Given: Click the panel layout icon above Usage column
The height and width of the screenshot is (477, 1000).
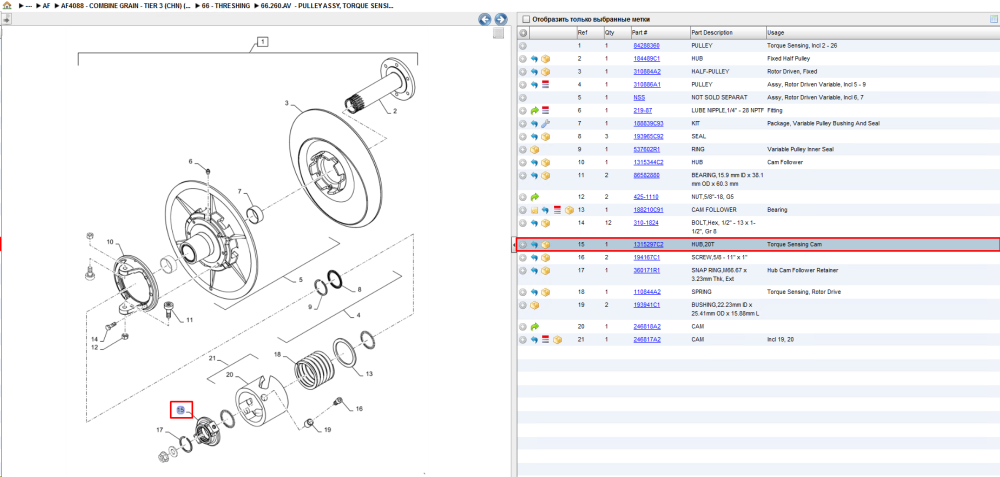Looking at the screenshot, I should [992, 19].
